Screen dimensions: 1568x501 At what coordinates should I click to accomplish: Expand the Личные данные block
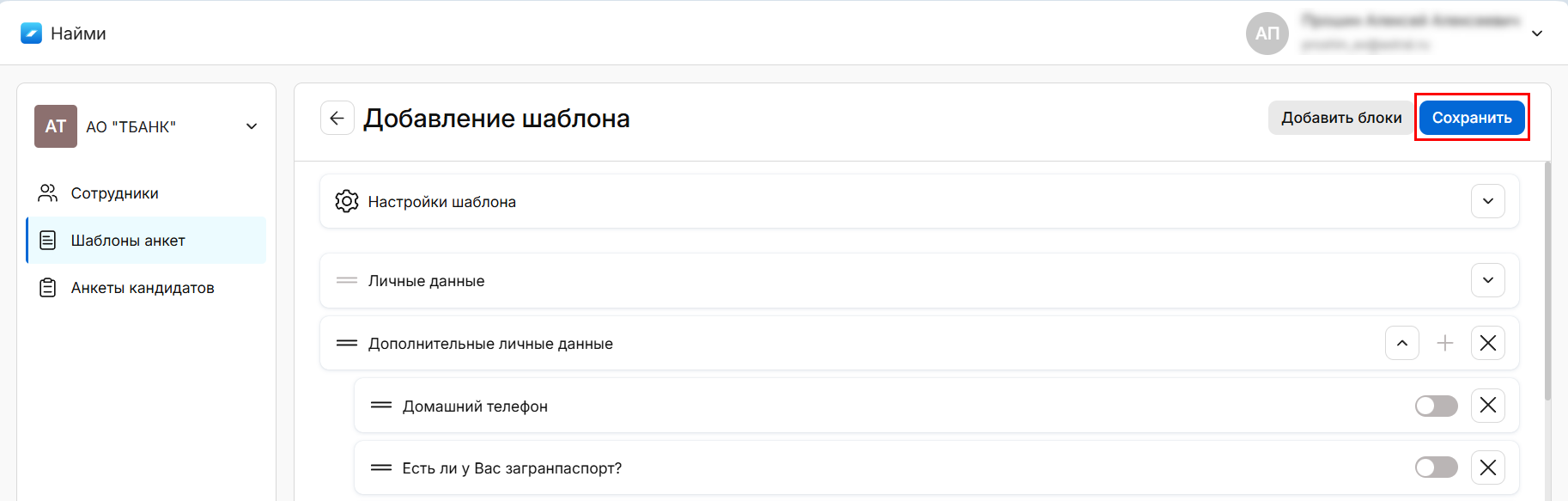(1487, 280)
